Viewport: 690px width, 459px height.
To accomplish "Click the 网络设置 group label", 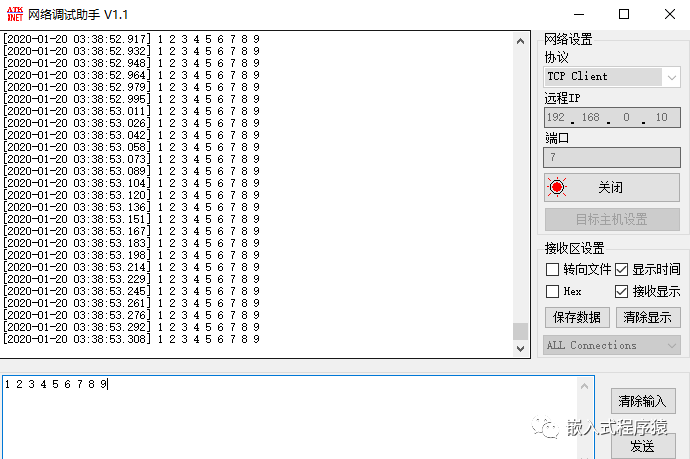I will pos(568,39).
